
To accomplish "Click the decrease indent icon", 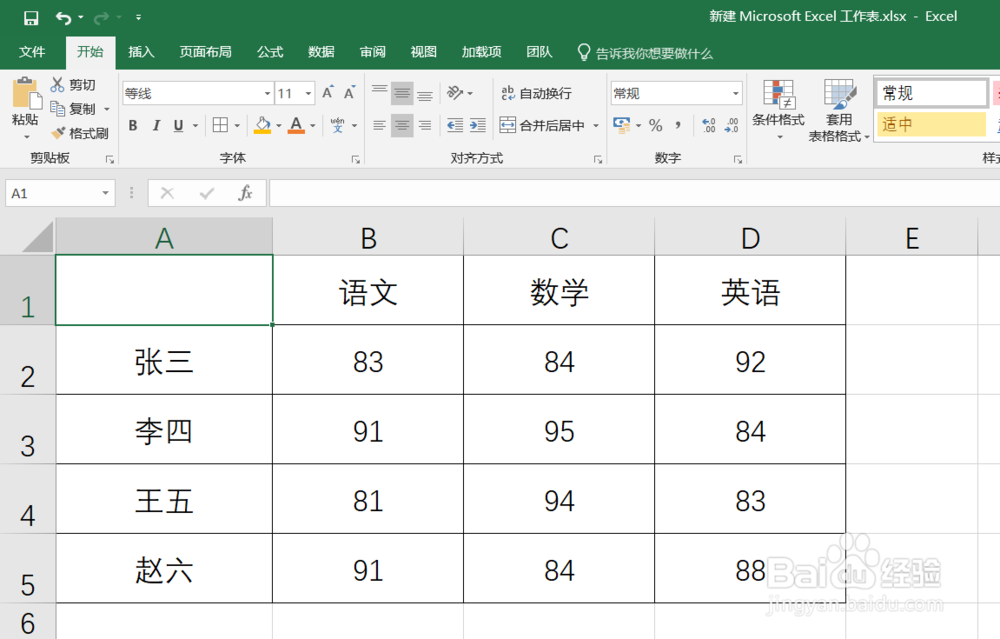I will tap(455, 125).
